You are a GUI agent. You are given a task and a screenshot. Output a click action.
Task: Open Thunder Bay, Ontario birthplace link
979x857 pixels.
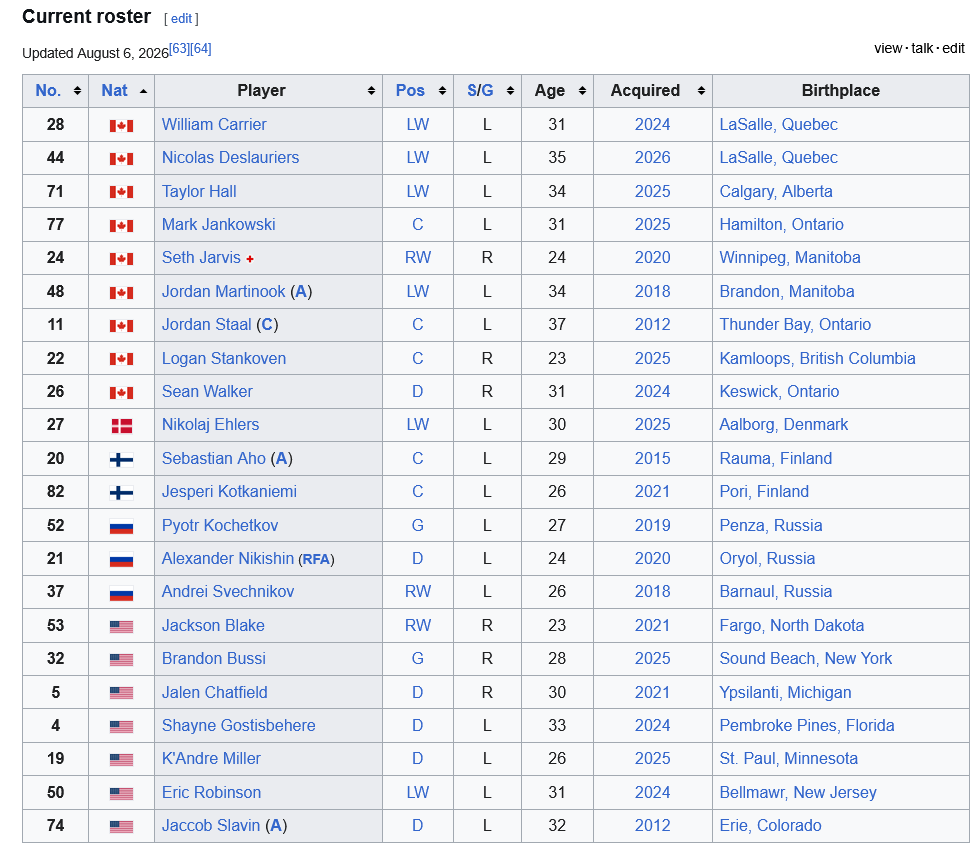click(795, 325)
